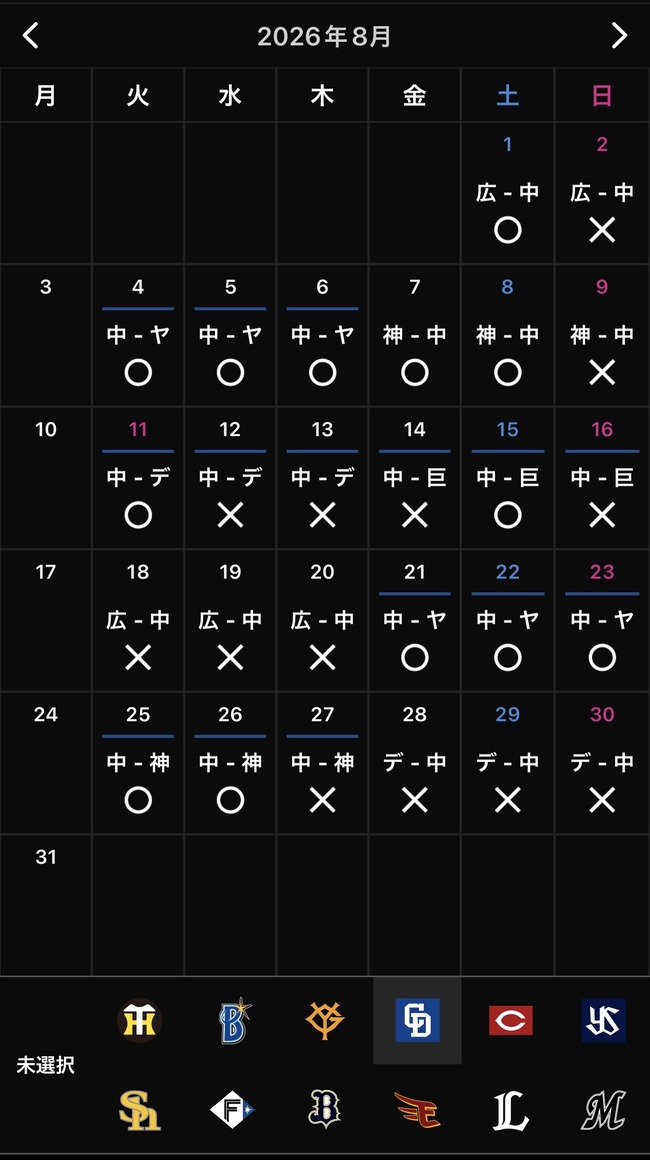This screenshot has height=1160, width=650.
Task: Select the Seibu Lions logo
Action: (510, 1110)
